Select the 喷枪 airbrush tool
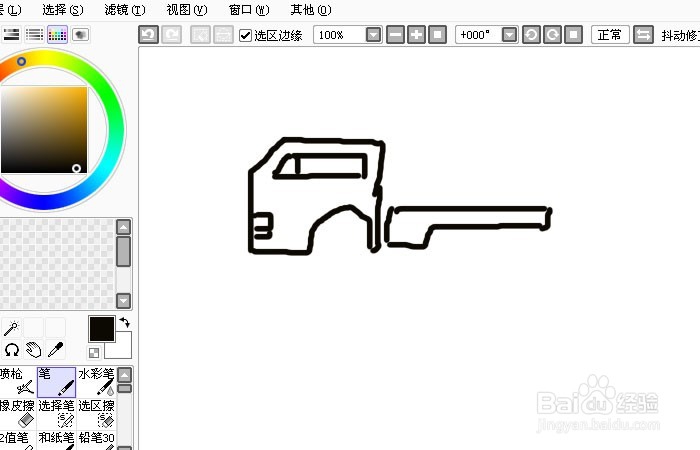Viewport: 700px width, 450px height. click(x=17, y=382)
